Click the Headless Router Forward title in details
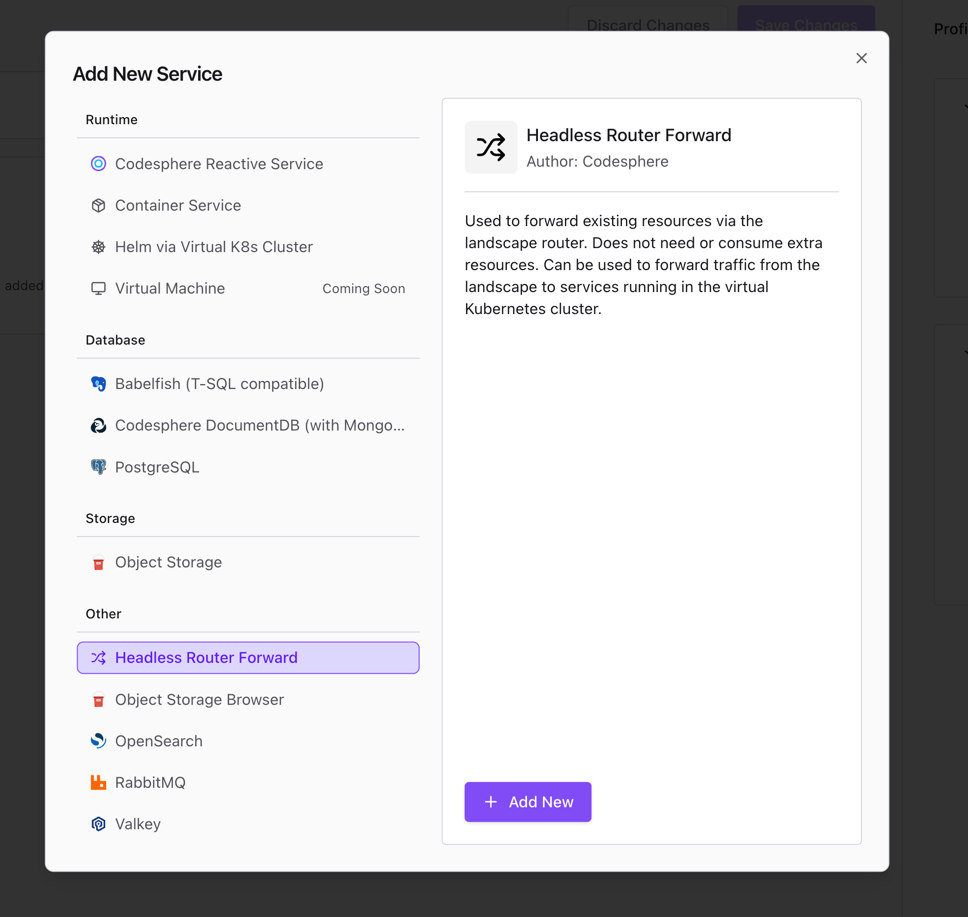968x917 pixels. point(628,135)
